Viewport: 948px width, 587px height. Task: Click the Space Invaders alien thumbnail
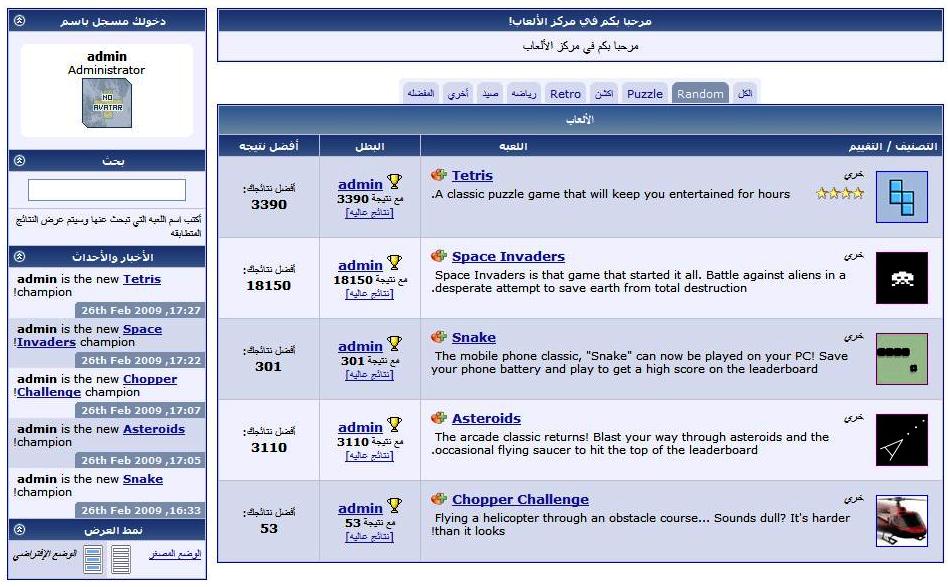pyautogui.click(x=901, y=278)
